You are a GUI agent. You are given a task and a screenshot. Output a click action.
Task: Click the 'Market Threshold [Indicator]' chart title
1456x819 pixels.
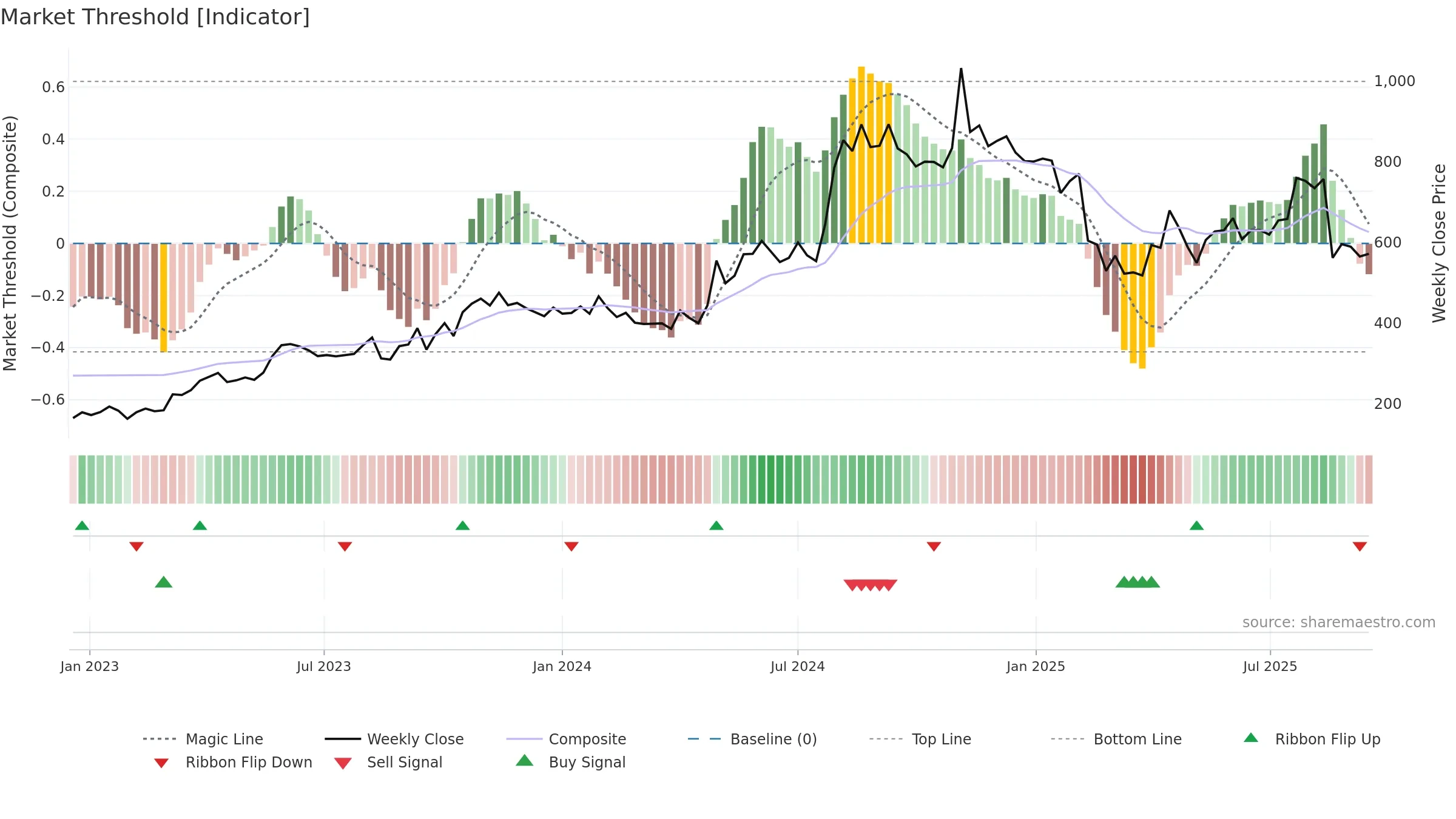click(155, 17)
